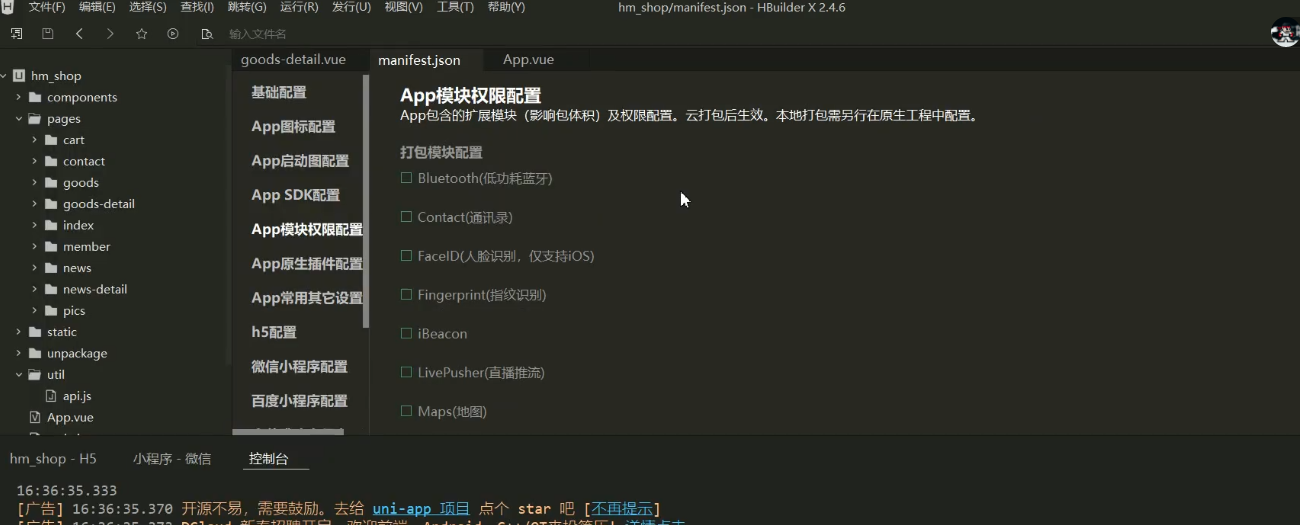Expand the news-detail folder chevron
The width and height of the screenshot is (1300, 525).
35,289
